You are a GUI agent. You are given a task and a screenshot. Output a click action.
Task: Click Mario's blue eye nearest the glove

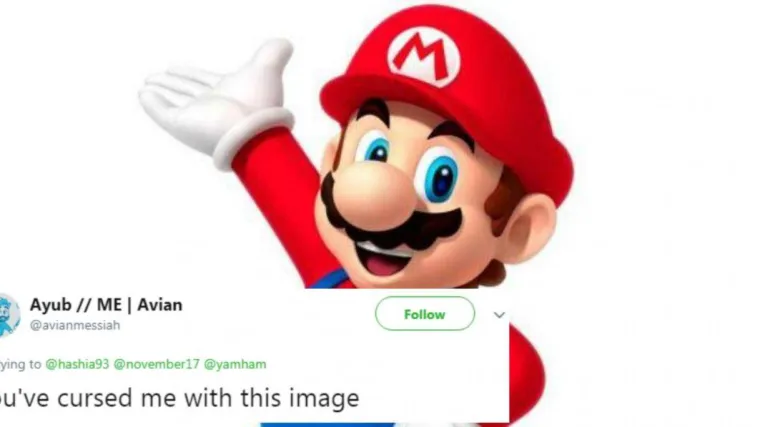374,148
